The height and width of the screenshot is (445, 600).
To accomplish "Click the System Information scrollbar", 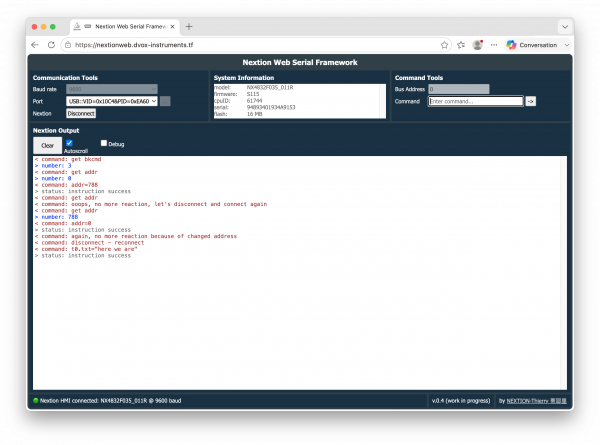I will click(383, 101).
